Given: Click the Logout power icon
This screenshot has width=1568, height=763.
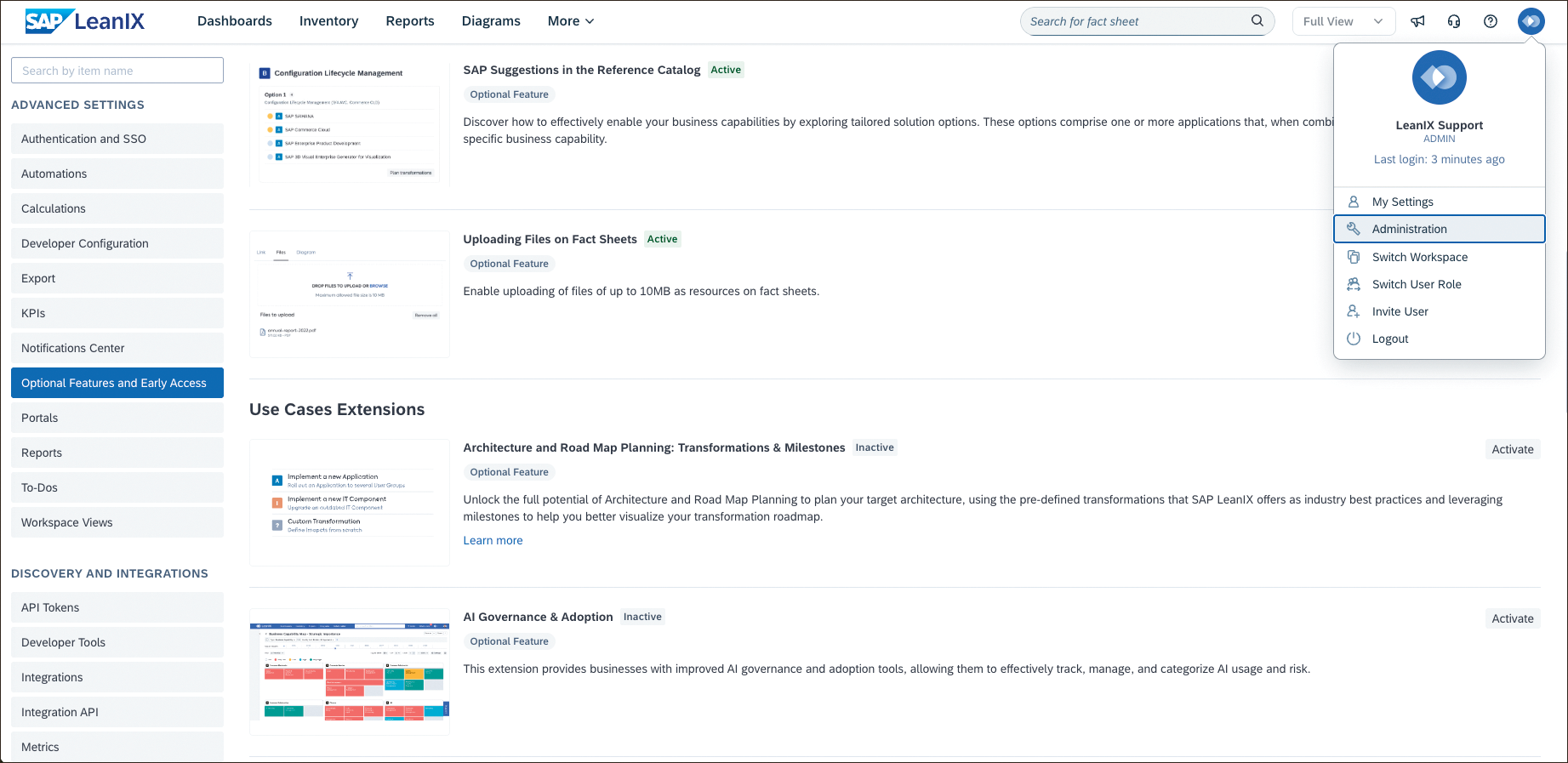Looking at the screenshot, I should 1354,339.
